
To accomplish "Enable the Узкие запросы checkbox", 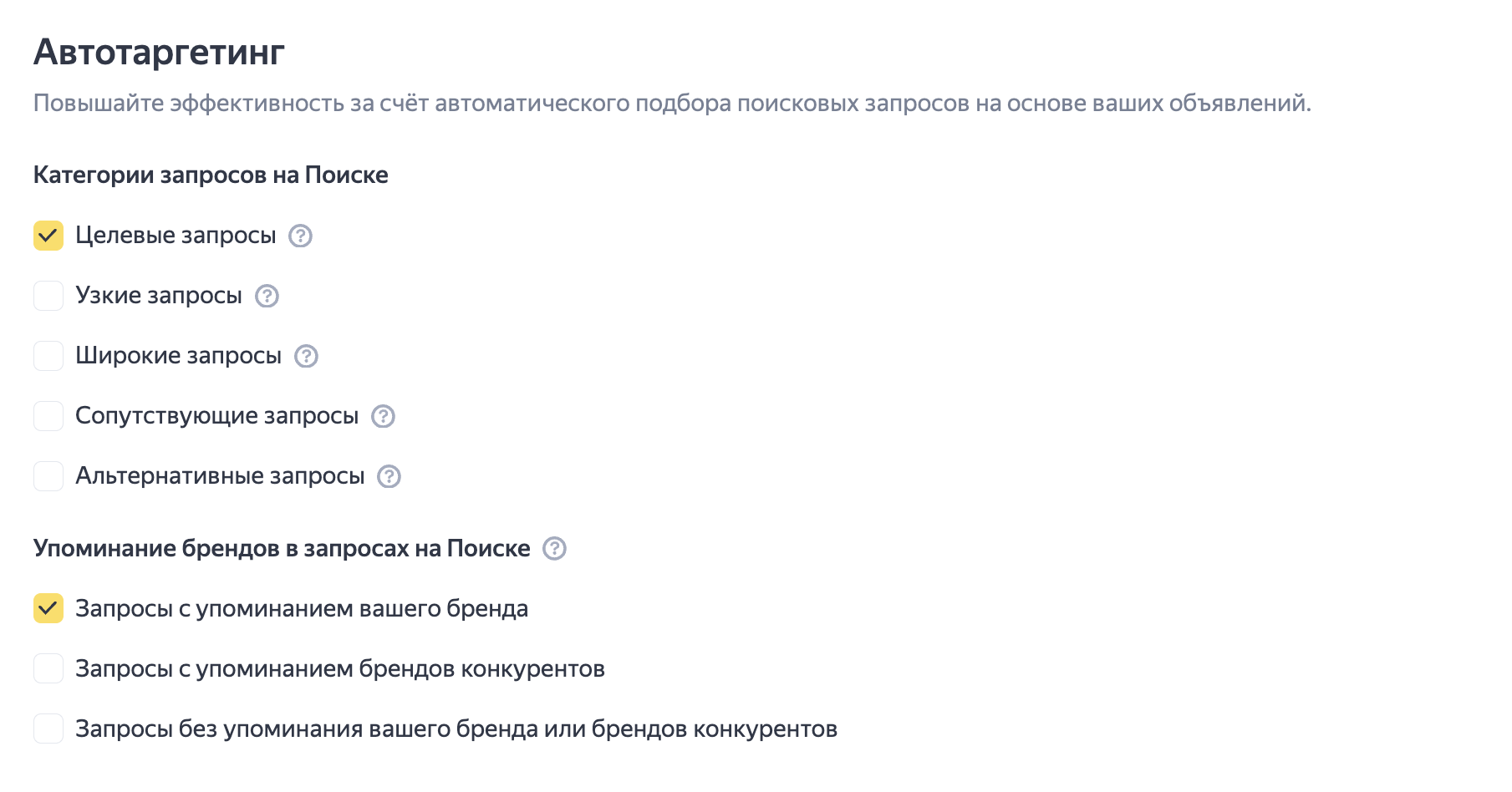I will point(48,296).
